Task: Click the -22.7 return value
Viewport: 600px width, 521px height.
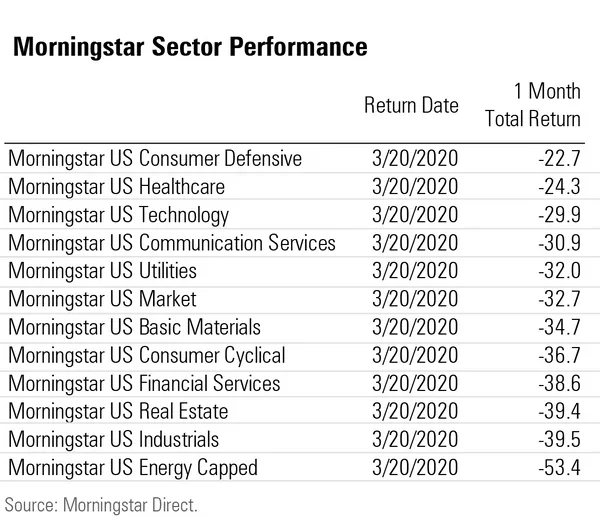Action: (x=558, y=159)
